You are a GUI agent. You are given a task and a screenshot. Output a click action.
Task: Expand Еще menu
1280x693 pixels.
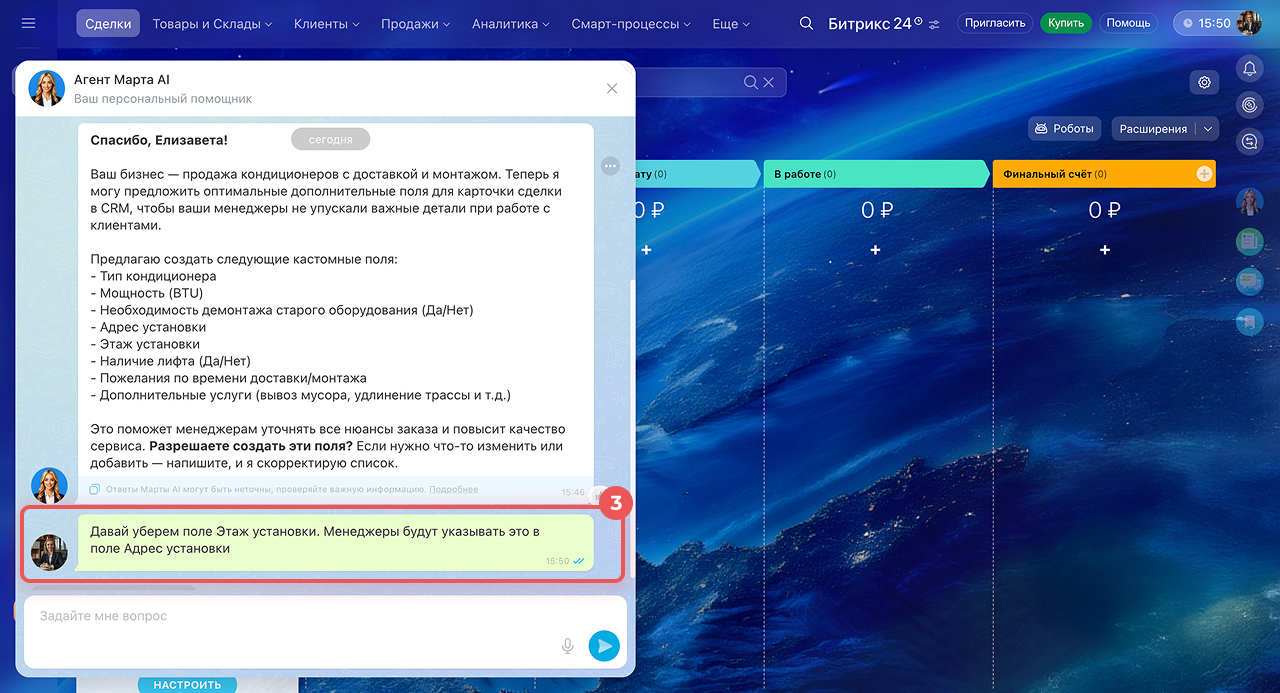pyautogui.click(x=731, y=23)
